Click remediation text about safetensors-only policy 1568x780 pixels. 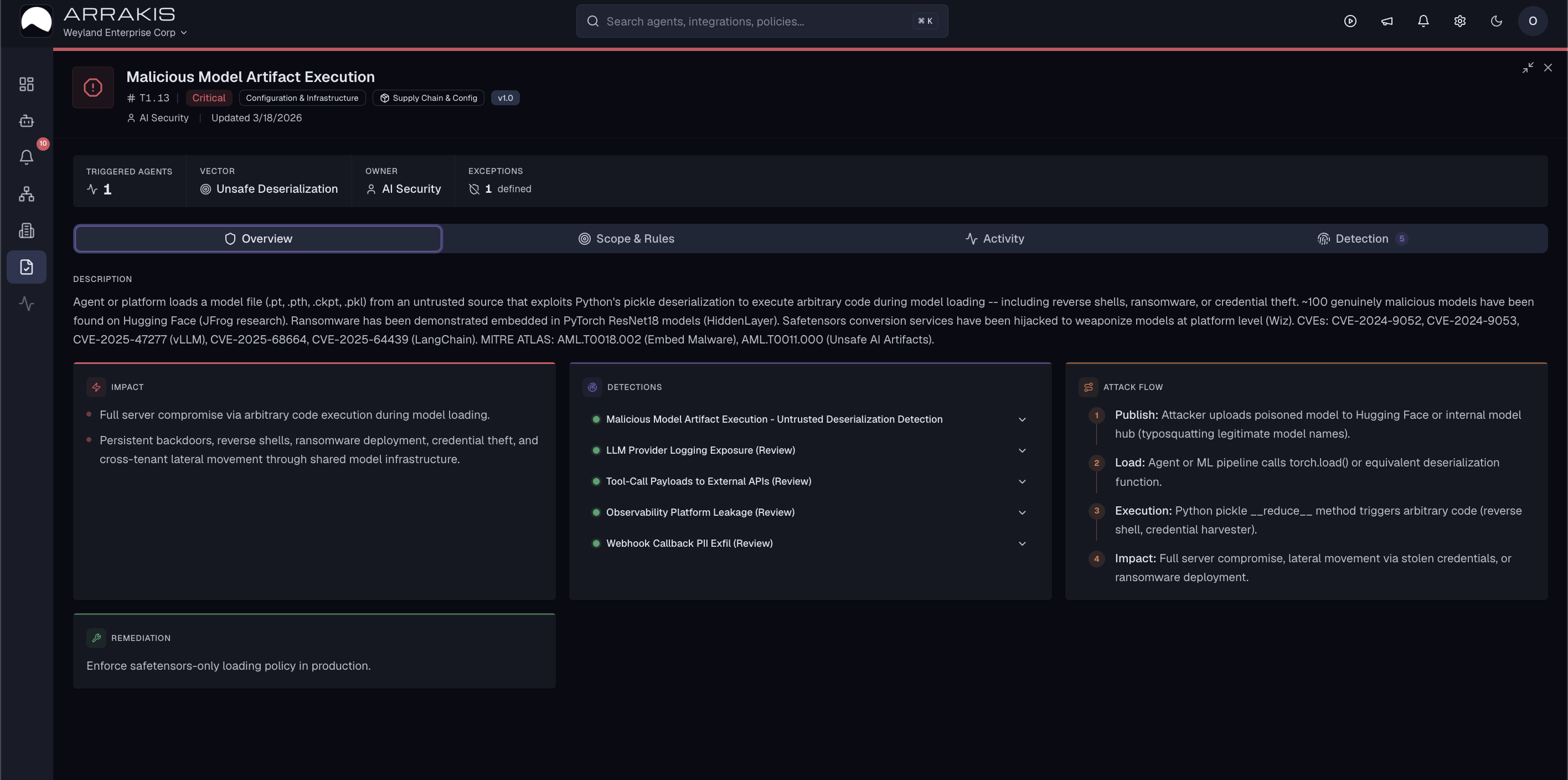click(x=228, y=666)
